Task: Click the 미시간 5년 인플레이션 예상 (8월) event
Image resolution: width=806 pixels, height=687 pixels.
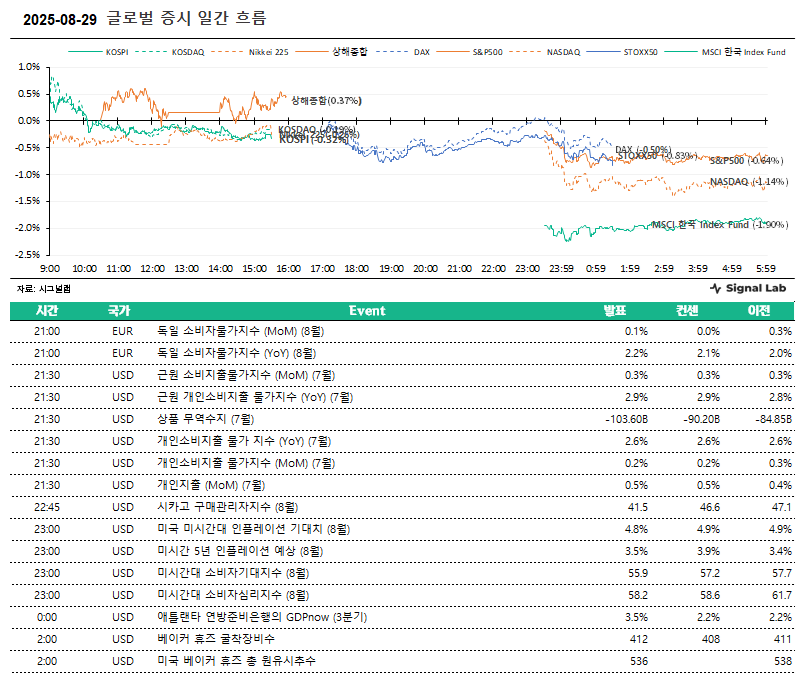Action: pos(240,551)
